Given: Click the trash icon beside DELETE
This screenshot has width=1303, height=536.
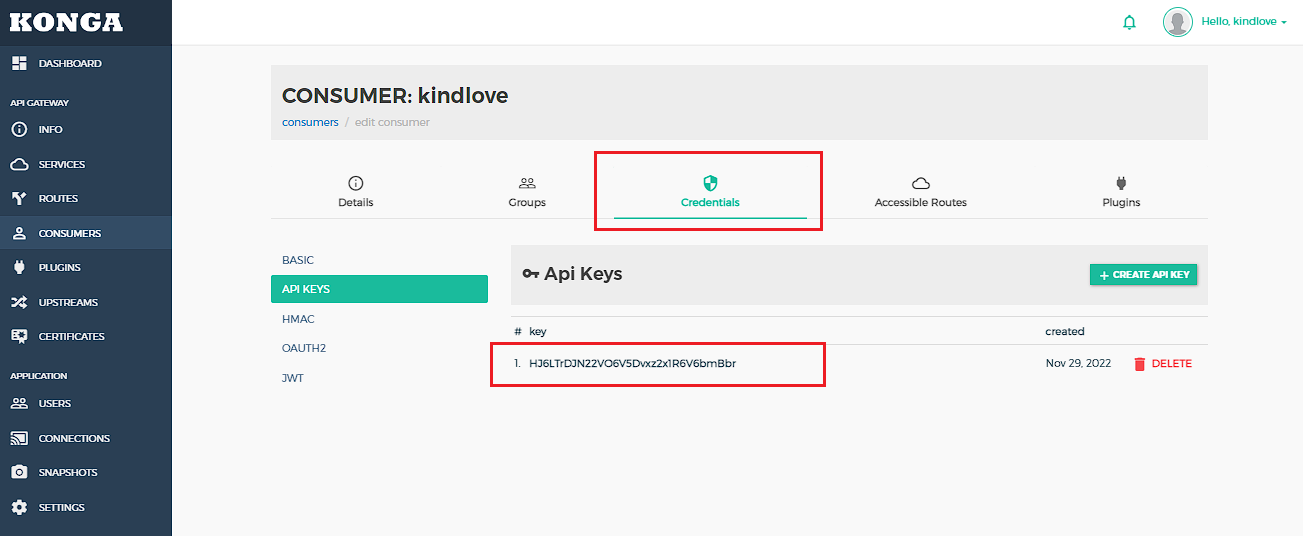Looking at the screenshot, I should 1140,364.
